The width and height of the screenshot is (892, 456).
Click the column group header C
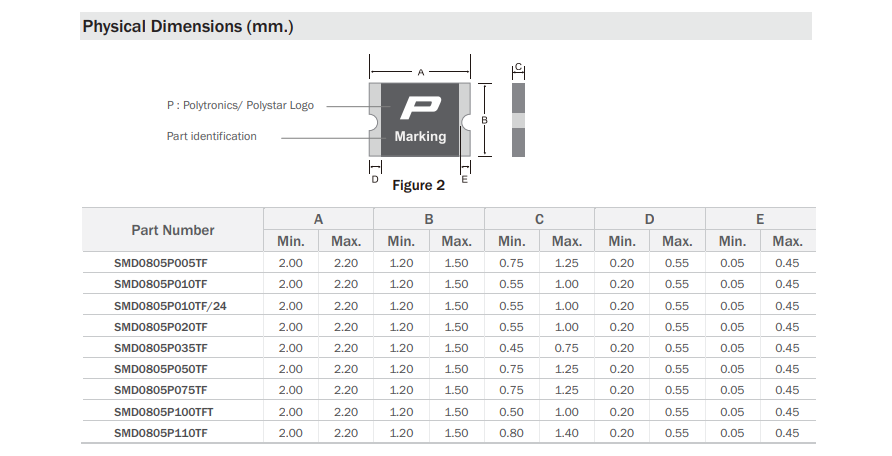pyautogui.click(x=539, y=219)
